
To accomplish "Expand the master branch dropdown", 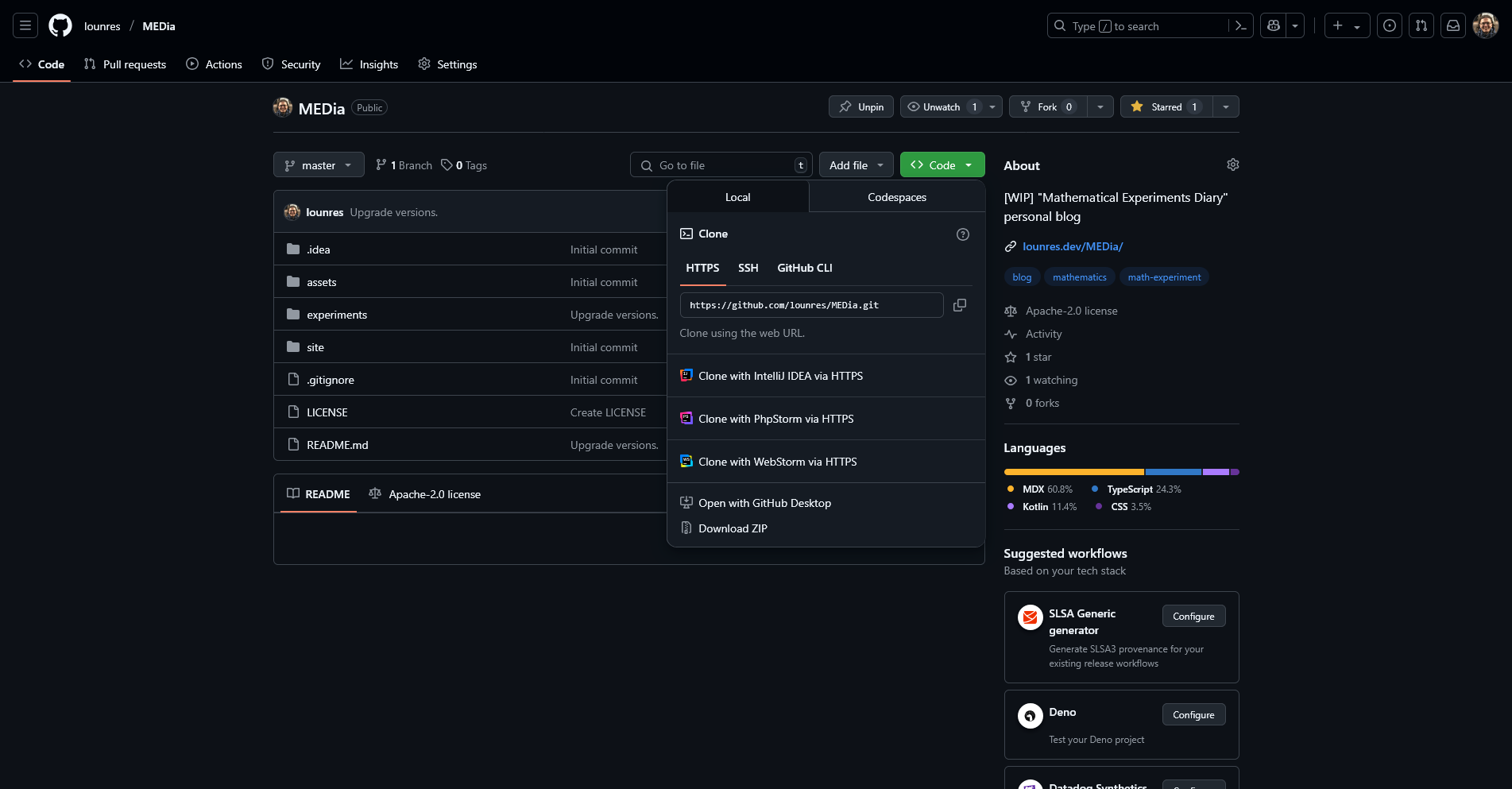I will coord(319,165).
